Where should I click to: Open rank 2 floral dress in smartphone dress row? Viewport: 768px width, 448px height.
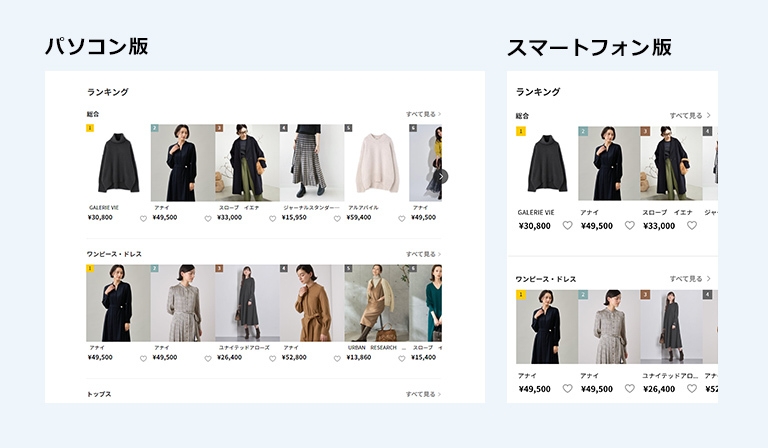(x=609, y=327)
